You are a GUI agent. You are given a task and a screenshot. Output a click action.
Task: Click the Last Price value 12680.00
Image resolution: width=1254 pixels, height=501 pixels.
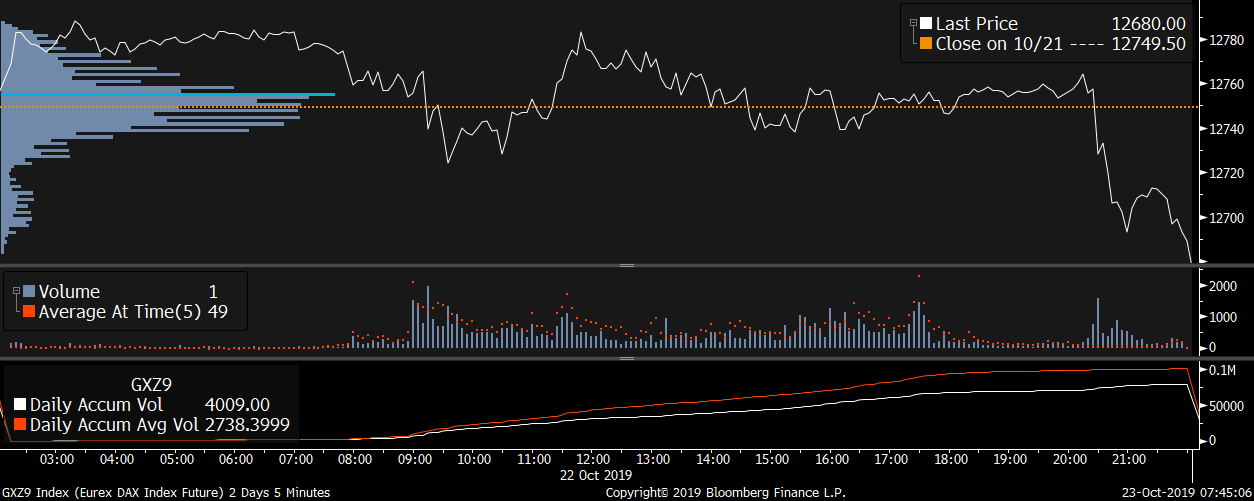pos(1149,24)
